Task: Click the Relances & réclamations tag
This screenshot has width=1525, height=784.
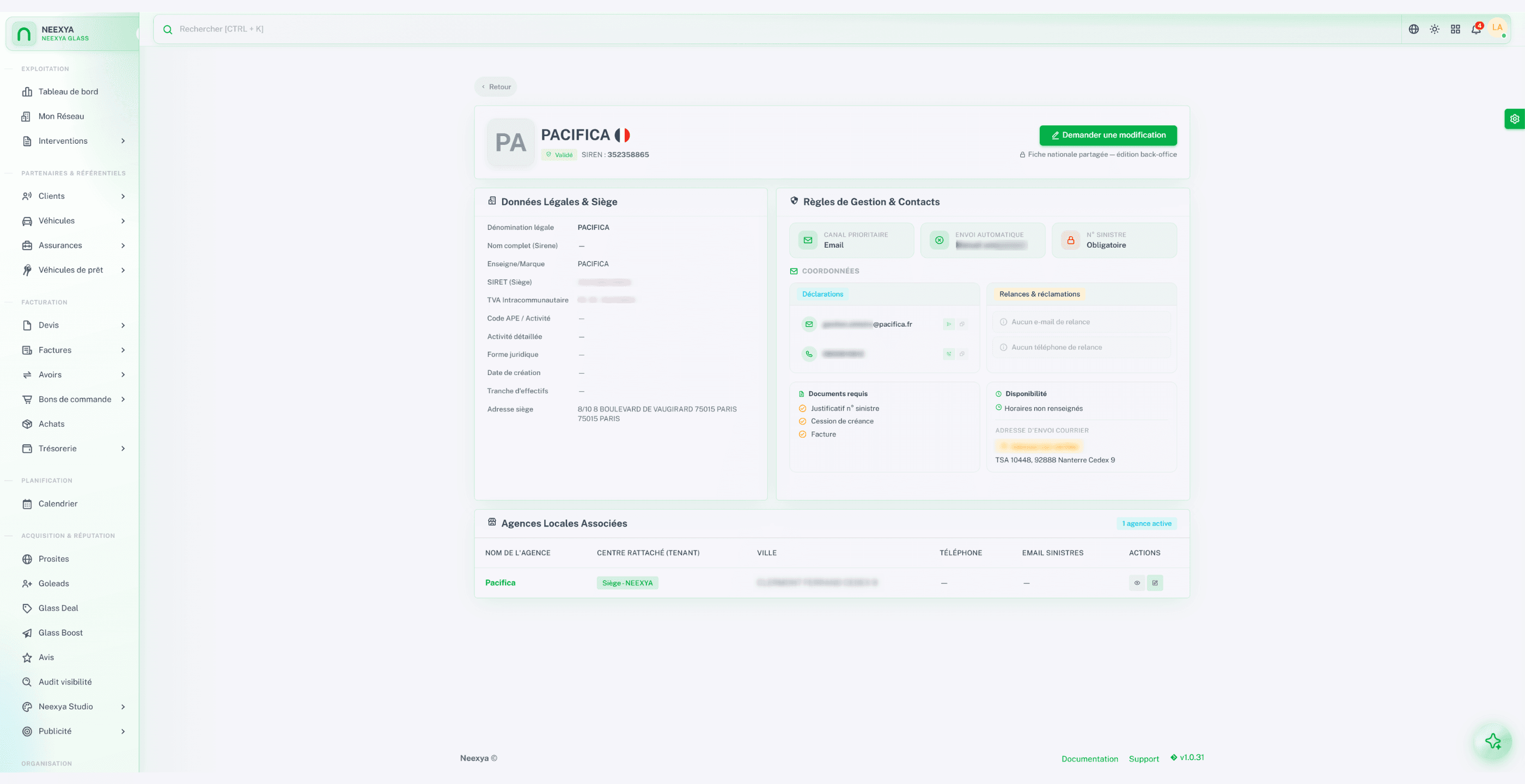Action: pos(1040,294)
